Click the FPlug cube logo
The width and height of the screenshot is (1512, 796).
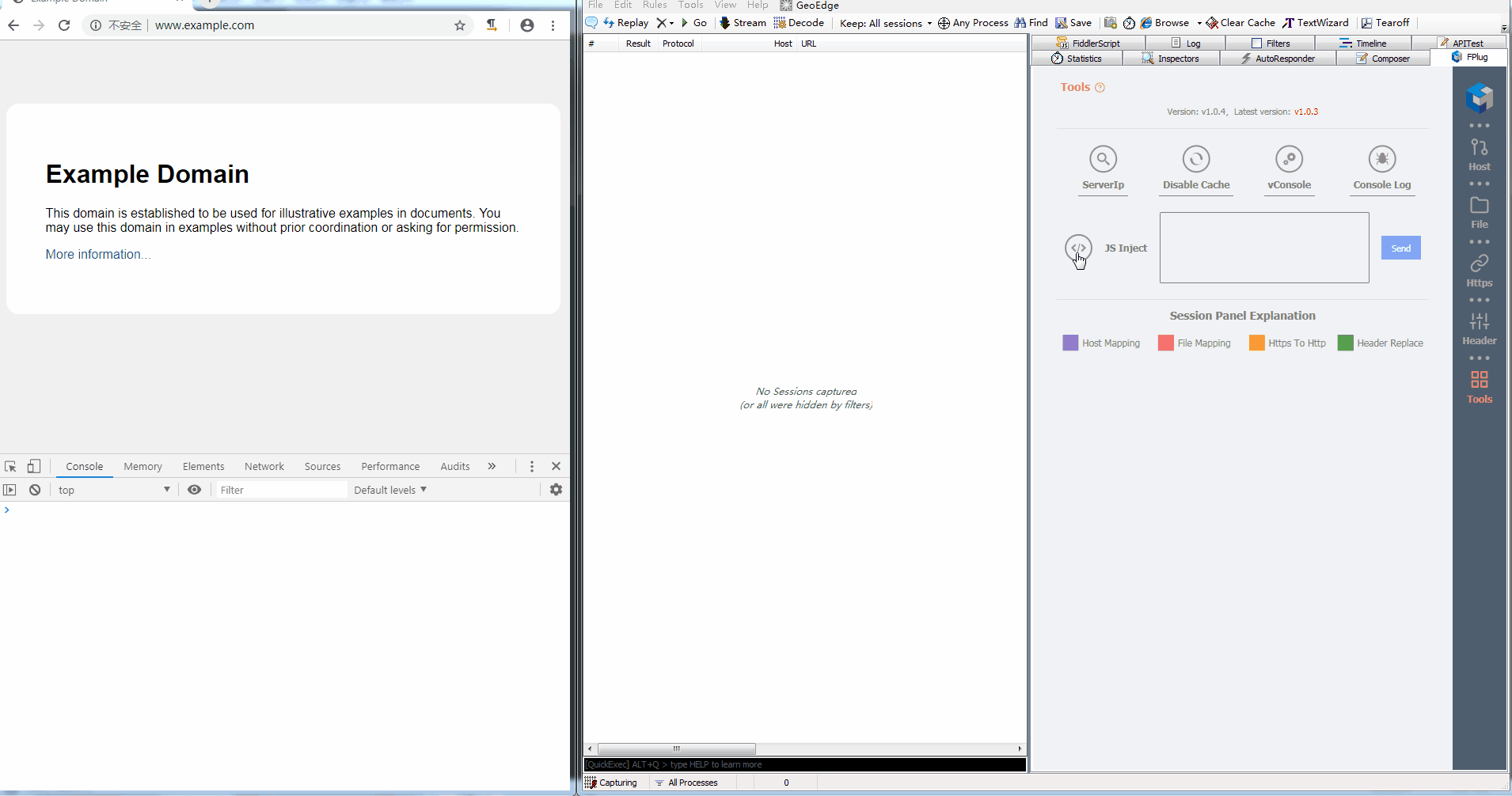click(x=1479, y=98)
